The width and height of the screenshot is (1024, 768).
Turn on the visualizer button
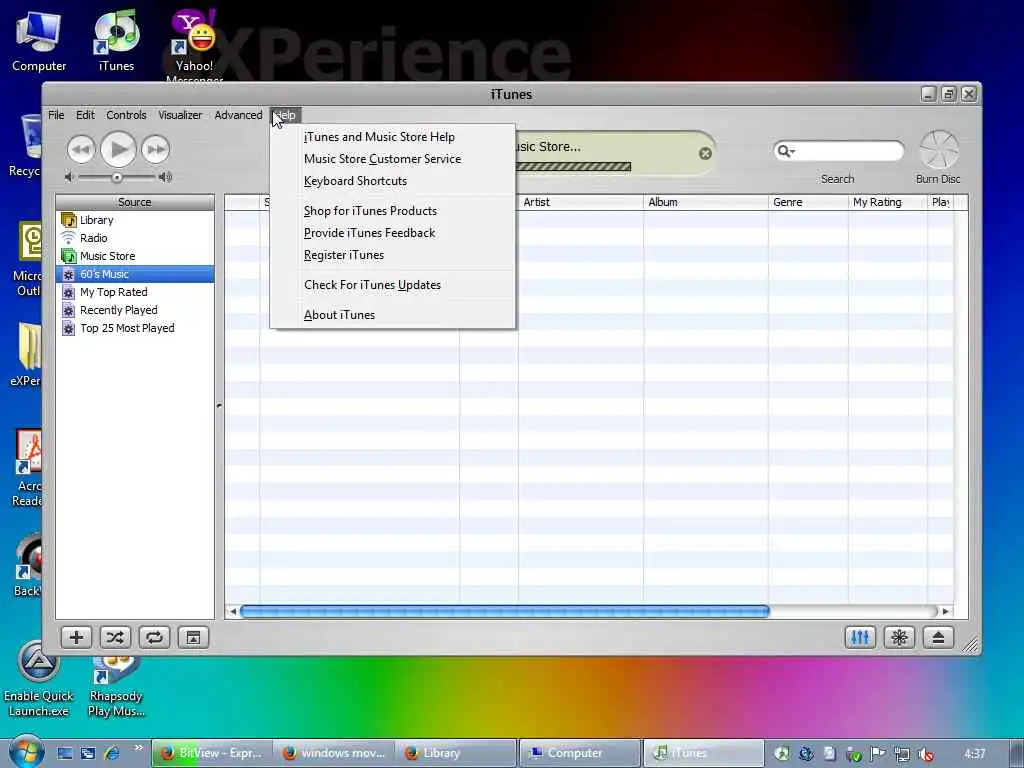click(899, 637)
